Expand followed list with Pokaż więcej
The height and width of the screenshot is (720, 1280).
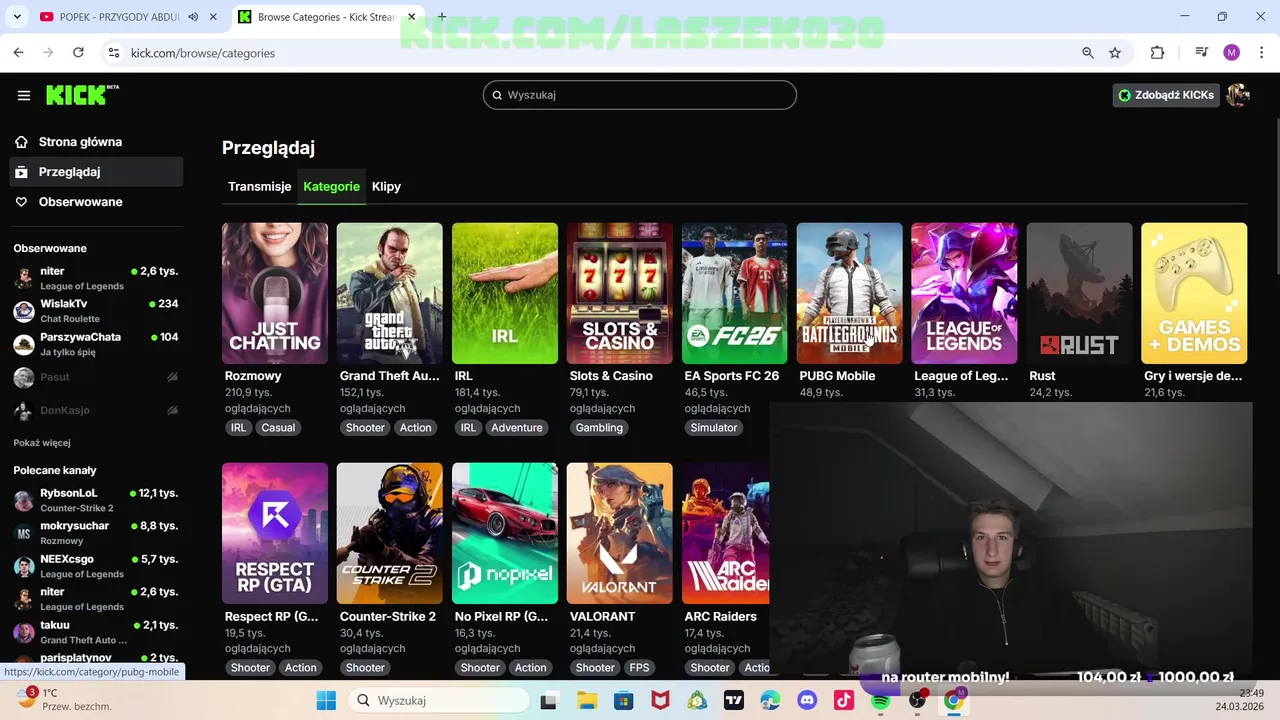42,443
